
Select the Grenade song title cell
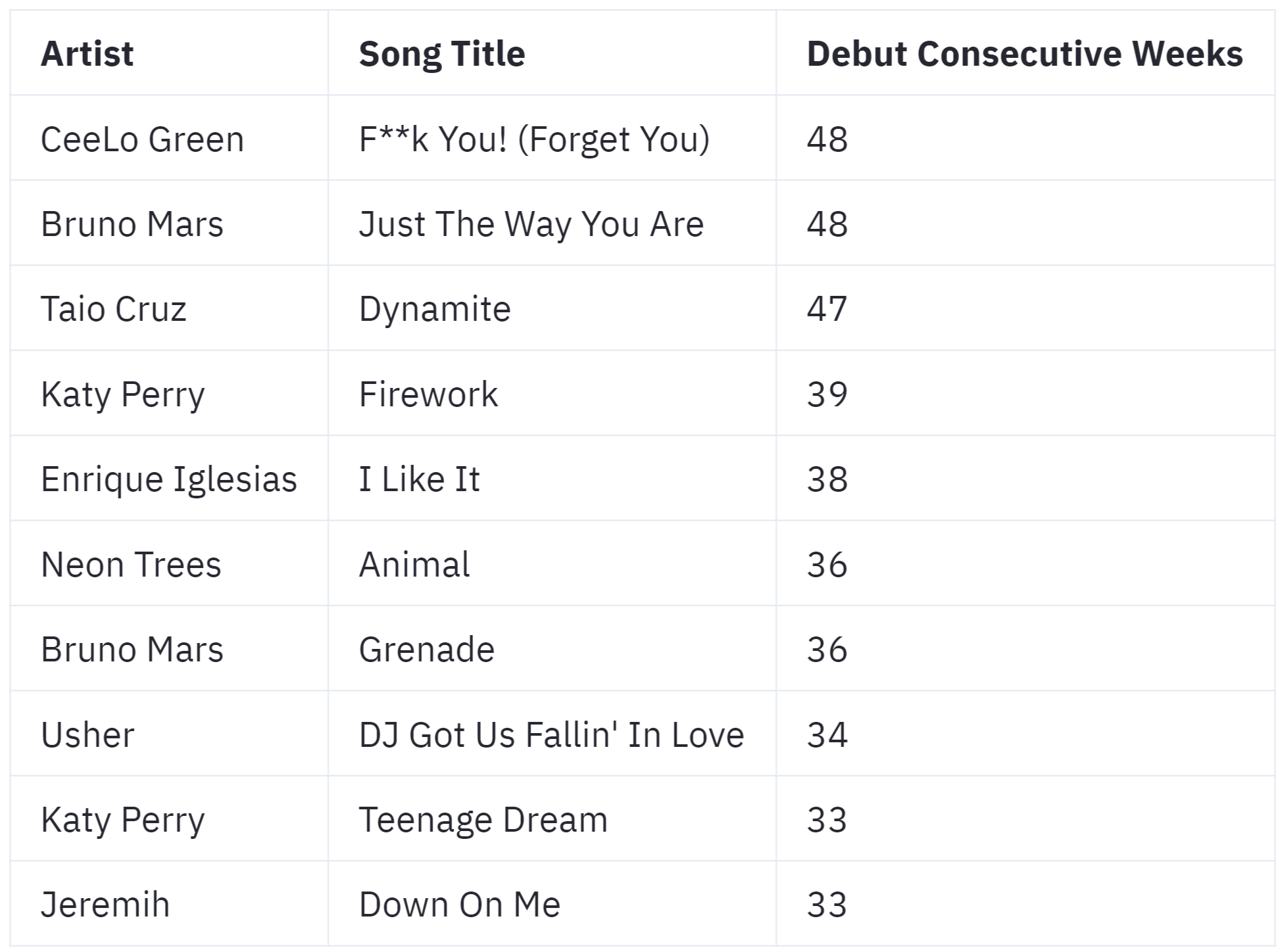[x=426, y=650]
